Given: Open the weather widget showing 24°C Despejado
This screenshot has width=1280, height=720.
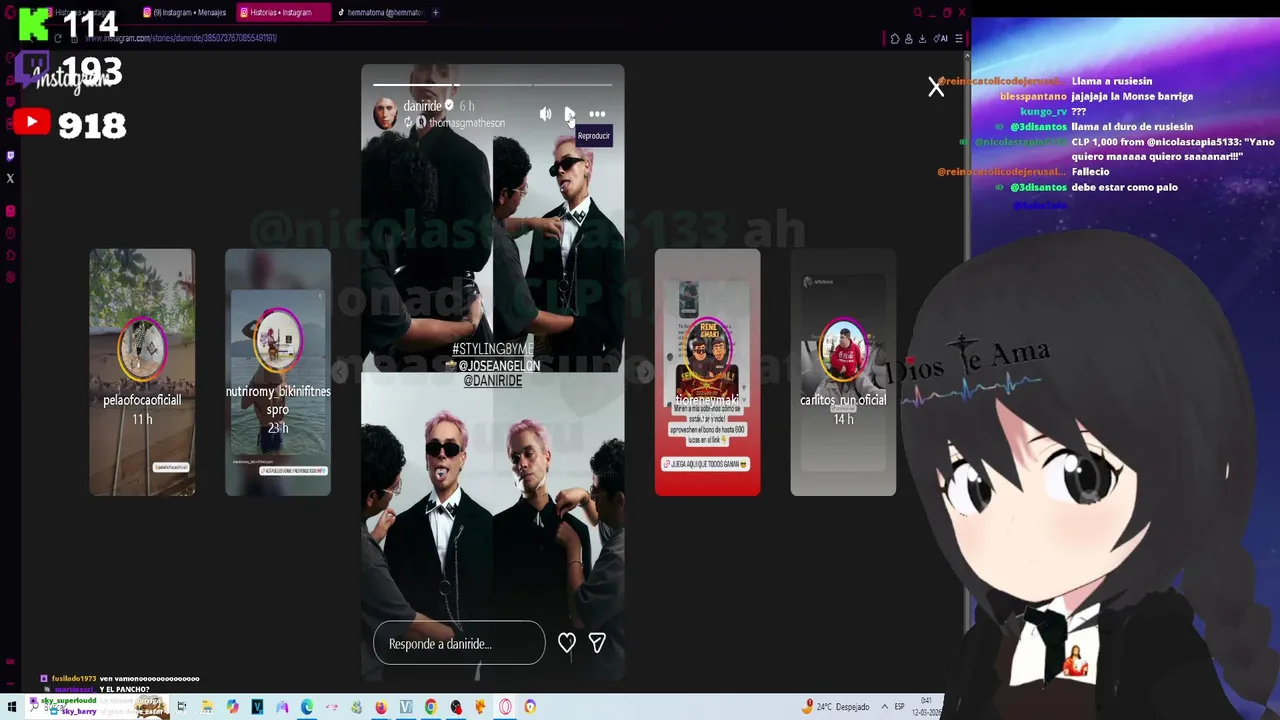Looking at the screenshot, I should (x=838, y=707).
